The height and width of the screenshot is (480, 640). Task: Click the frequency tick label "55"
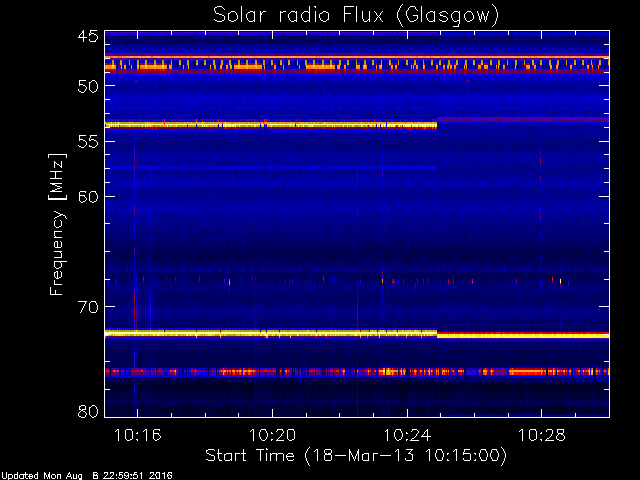[x=88, y=142]
